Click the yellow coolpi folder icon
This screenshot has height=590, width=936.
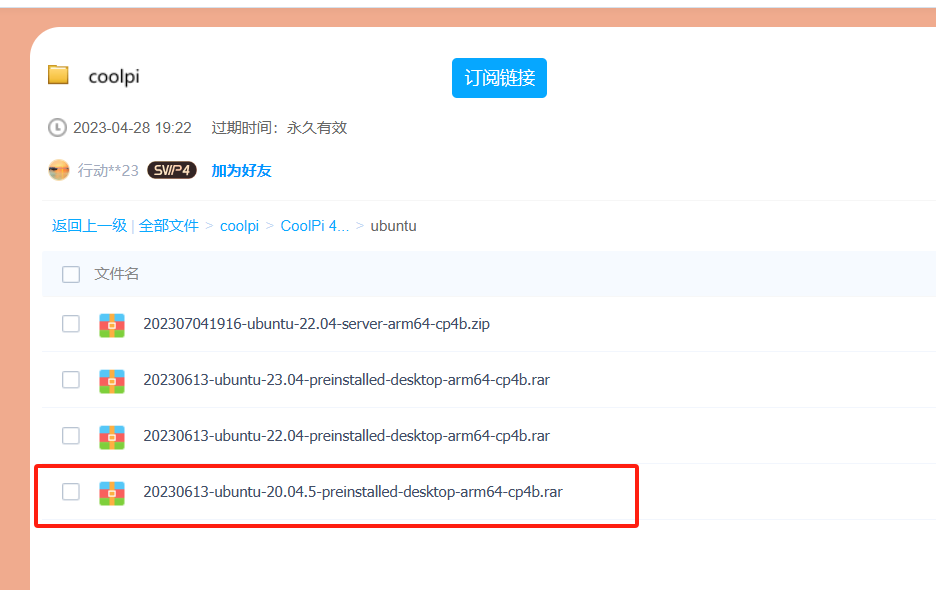58,75
